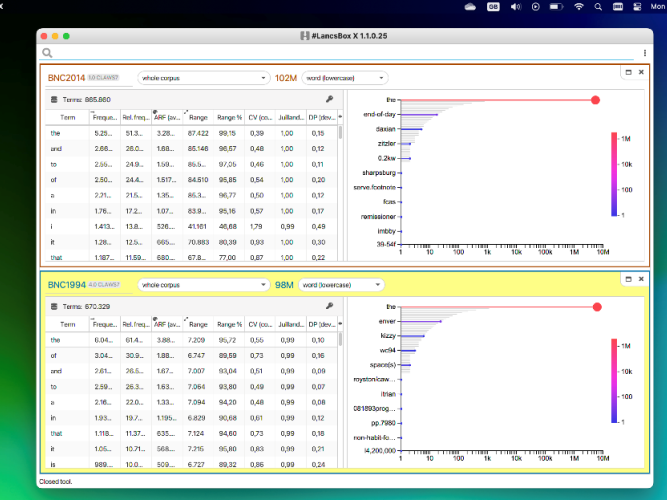Click 'end-of-day' label in BNC2014 chart
The height and width of the screenshot is (500, 667).
(379, 114)
